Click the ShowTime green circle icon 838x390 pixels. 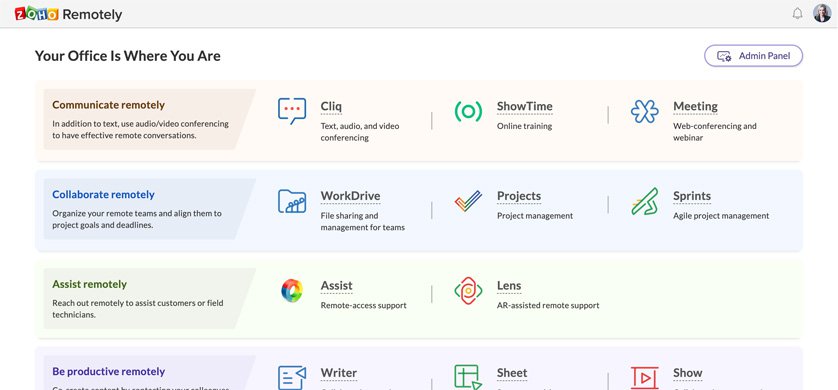(468, 111)
